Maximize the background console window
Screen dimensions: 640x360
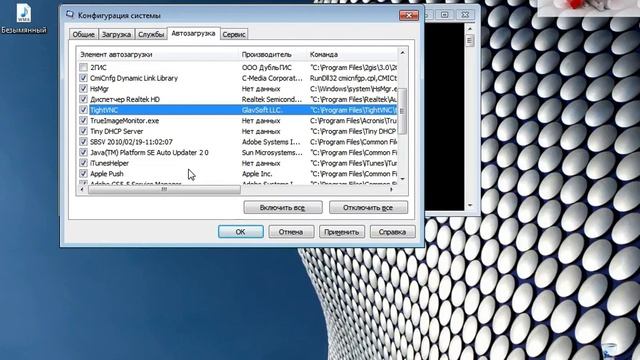pos(444,15)
